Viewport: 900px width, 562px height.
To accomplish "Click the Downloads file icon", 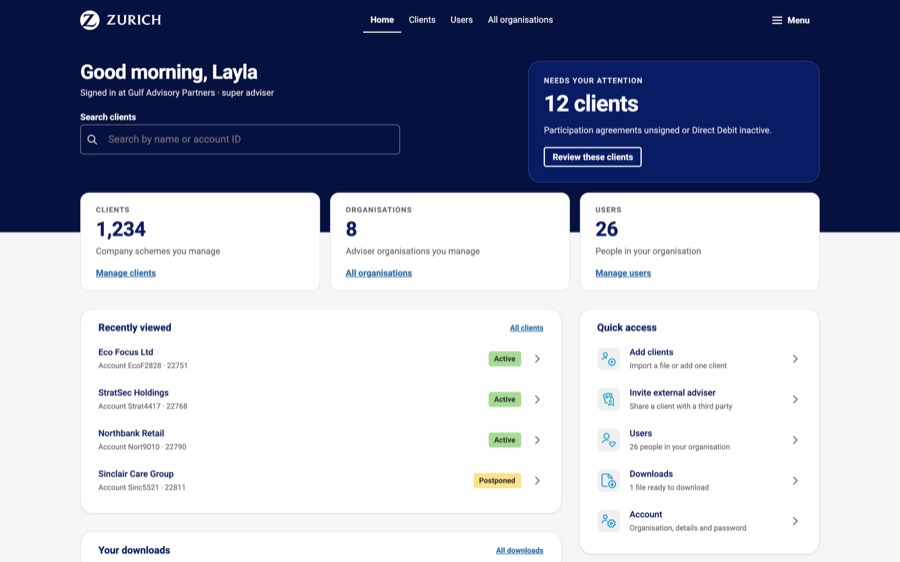I will (608, 480).
